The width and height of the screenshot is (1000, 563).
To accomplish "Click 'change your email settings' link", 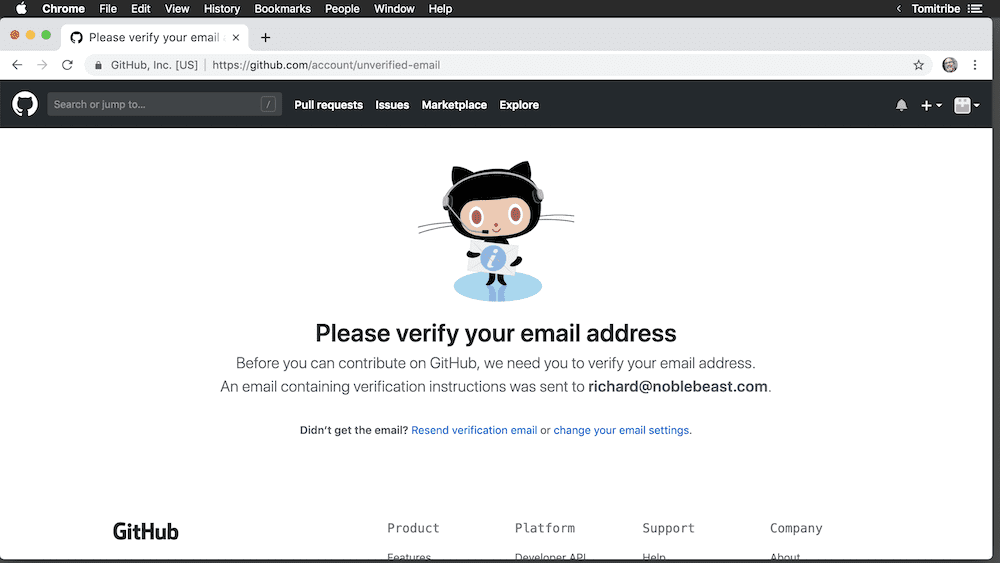I will (x=621, y=430).
